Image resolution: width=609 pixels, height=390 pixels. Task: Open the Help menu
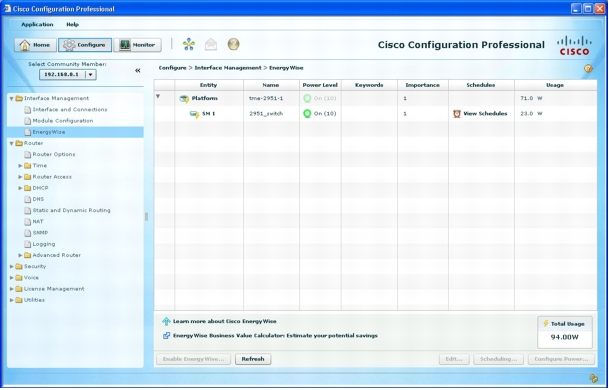pyautogui.click(x=73, y=24)
